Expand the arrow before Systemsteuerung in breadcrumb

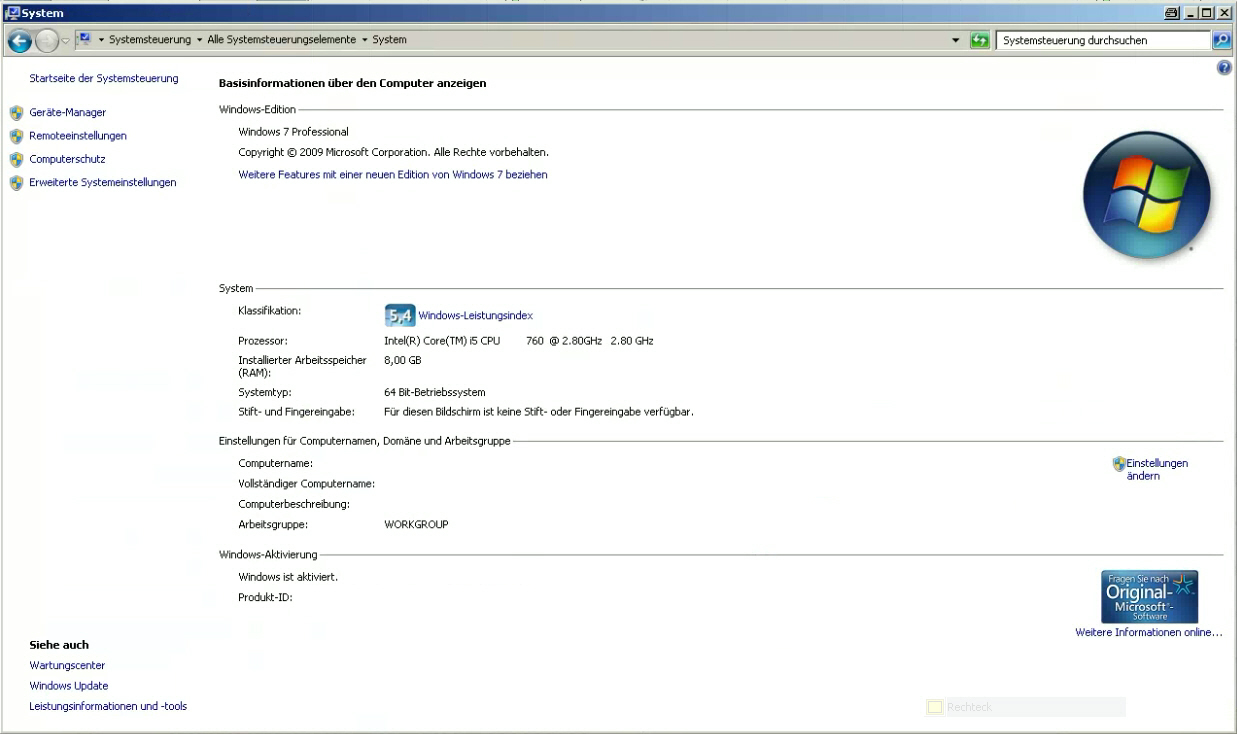tap(102, 40)
